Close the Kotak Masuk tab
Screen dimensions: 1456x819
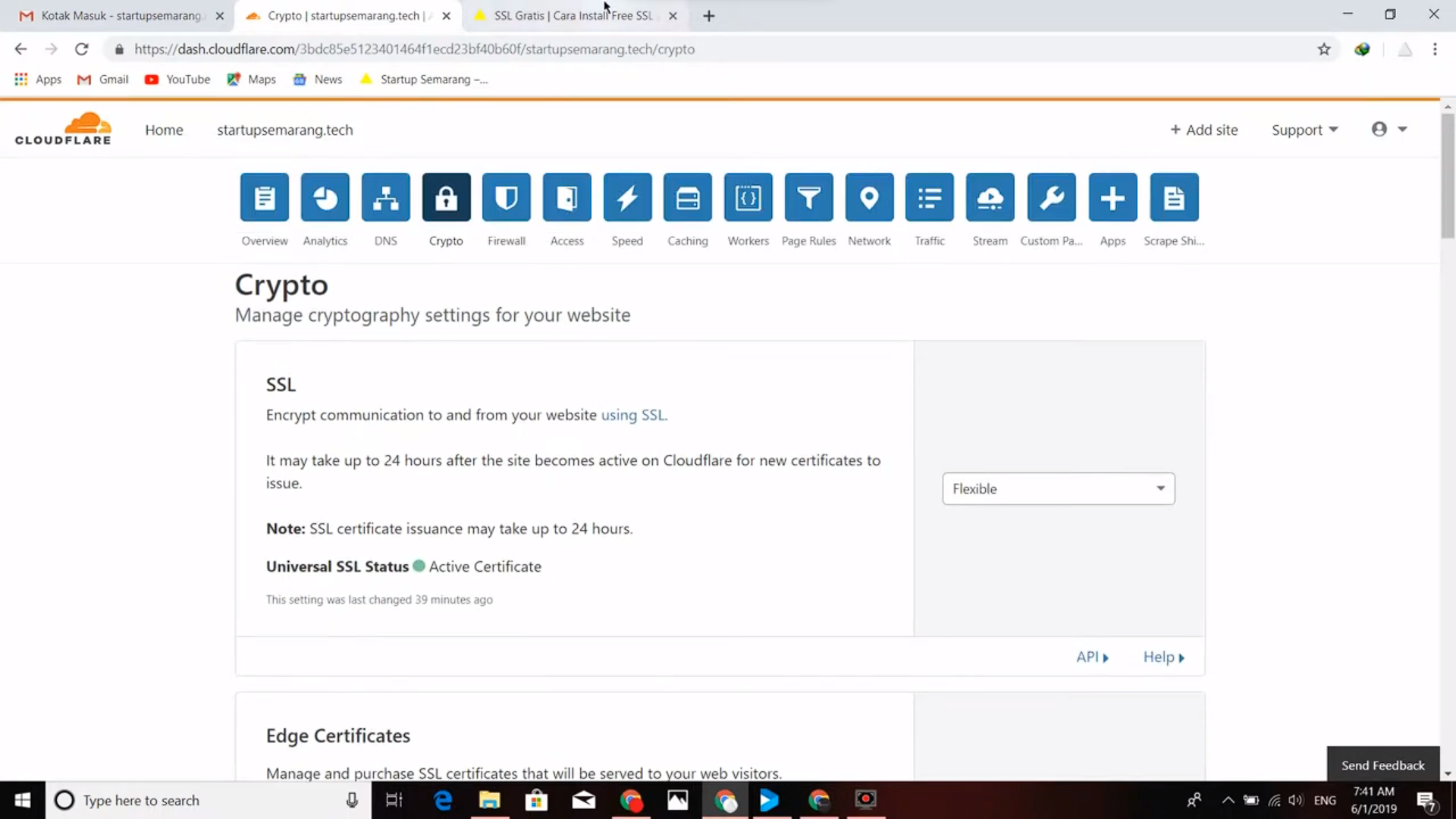[x=220, y=16]
